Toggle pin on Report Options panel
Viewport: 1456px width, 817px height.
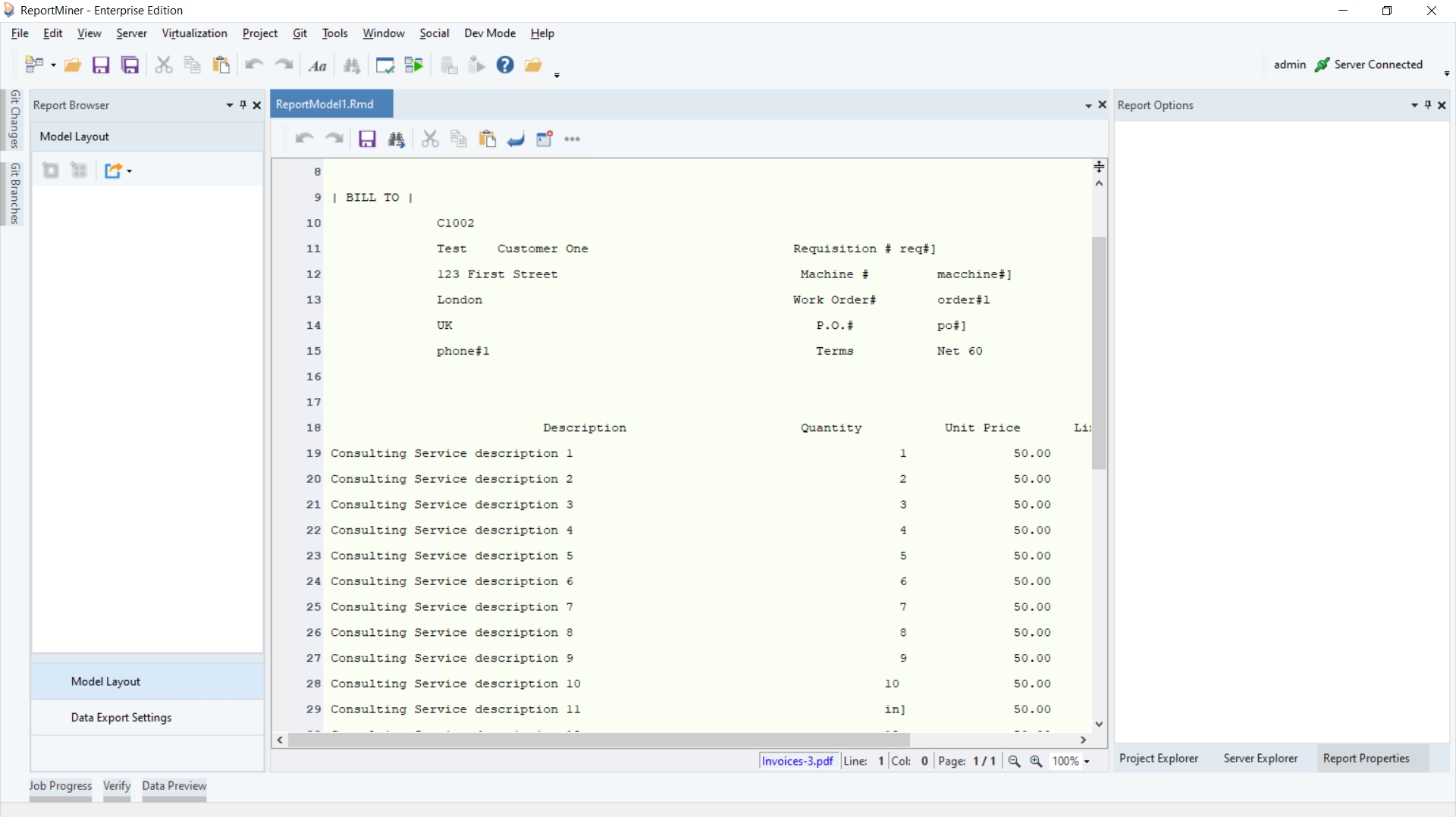(1428, 105)
